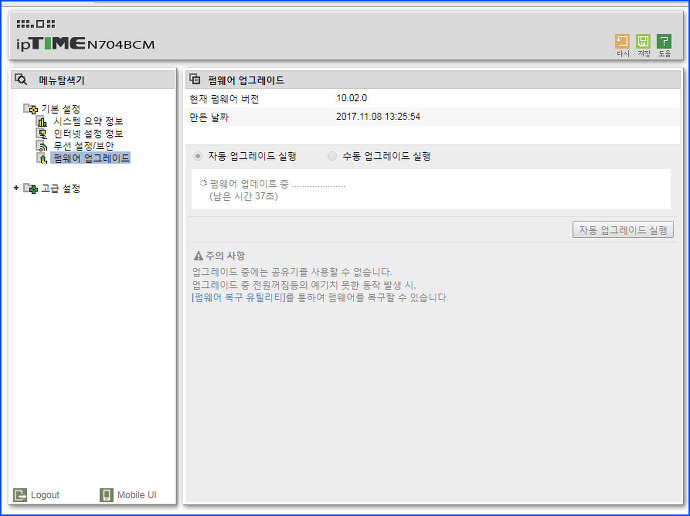This screenshot has width=690, height=516.
Task: Click the menu explorer magnifier icon
Action: [21, 79]
